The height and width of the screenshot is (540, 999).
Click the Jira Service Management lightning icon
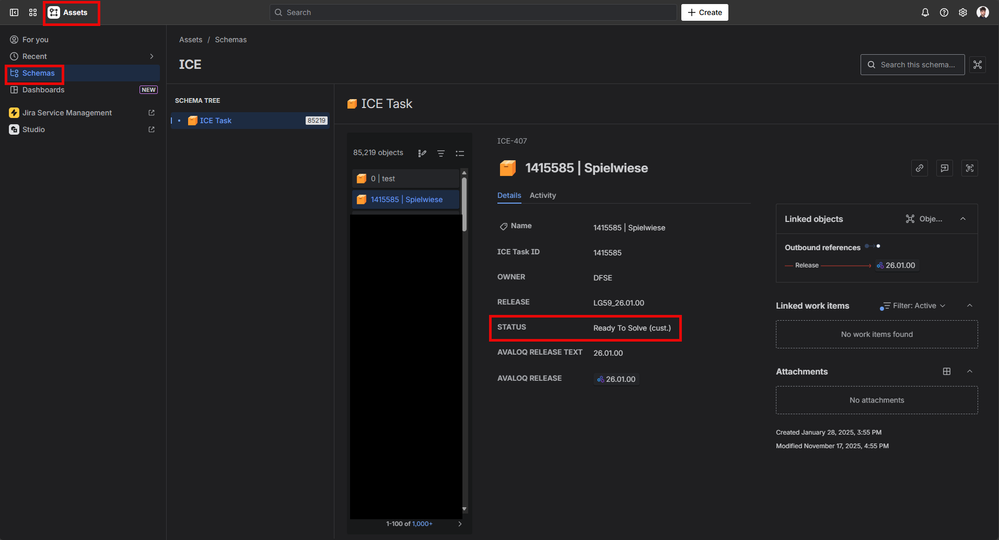click(14, 113)
